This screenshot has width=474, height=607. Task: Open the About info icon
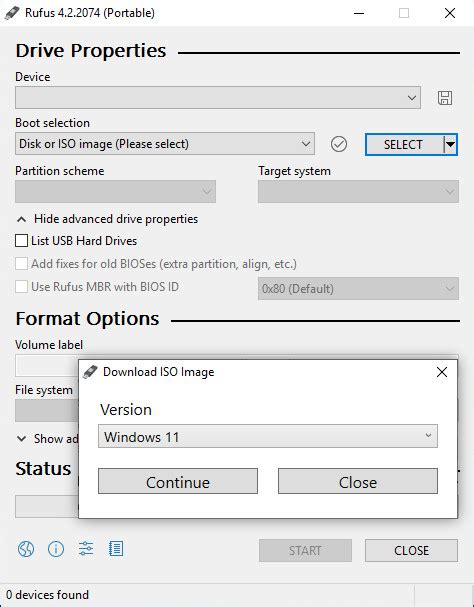click(x=56, y=549)
